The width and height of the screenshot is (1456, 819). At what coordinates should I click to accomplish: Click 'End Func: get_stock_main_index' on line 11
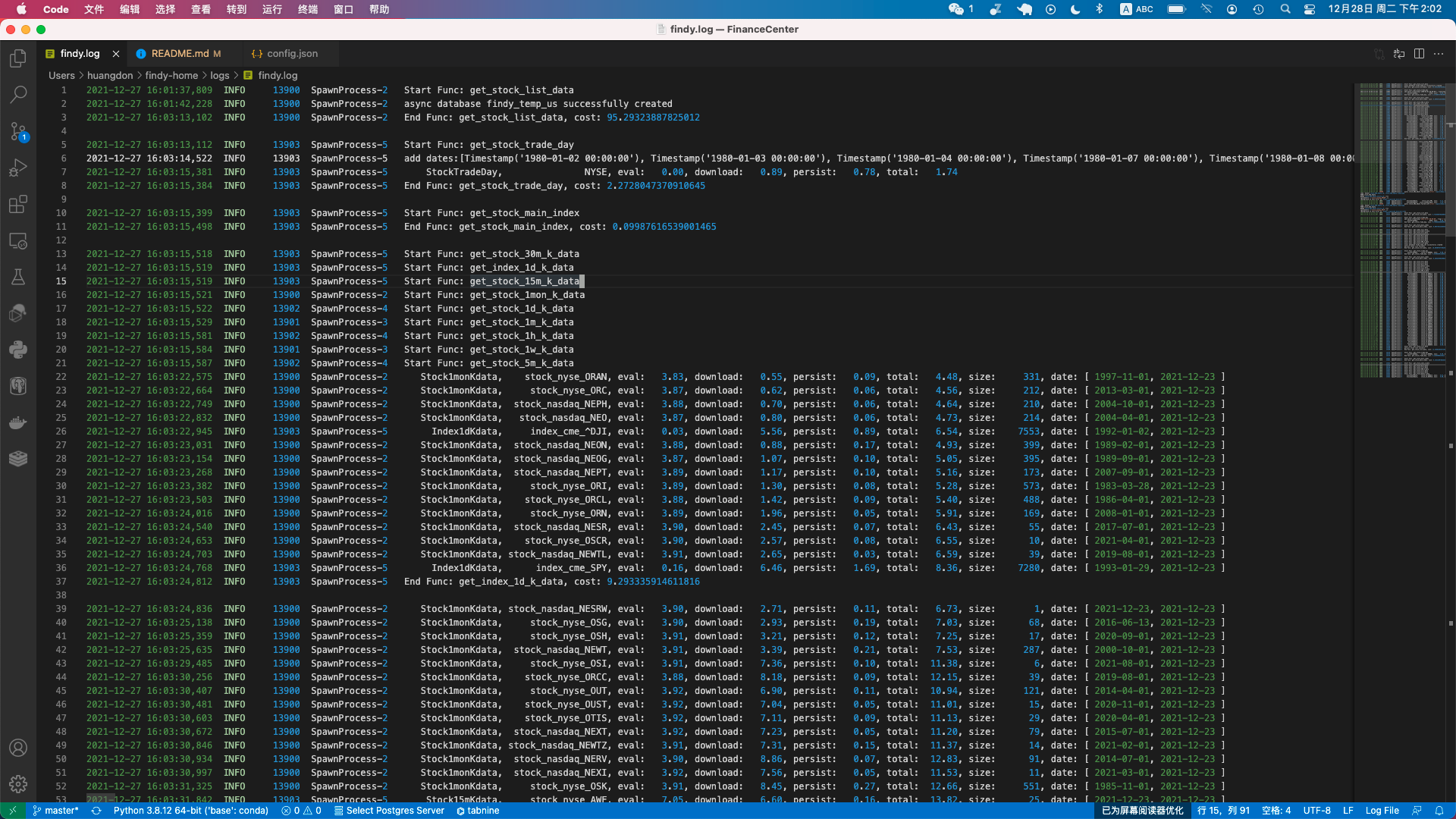click(x=486, y=227)
